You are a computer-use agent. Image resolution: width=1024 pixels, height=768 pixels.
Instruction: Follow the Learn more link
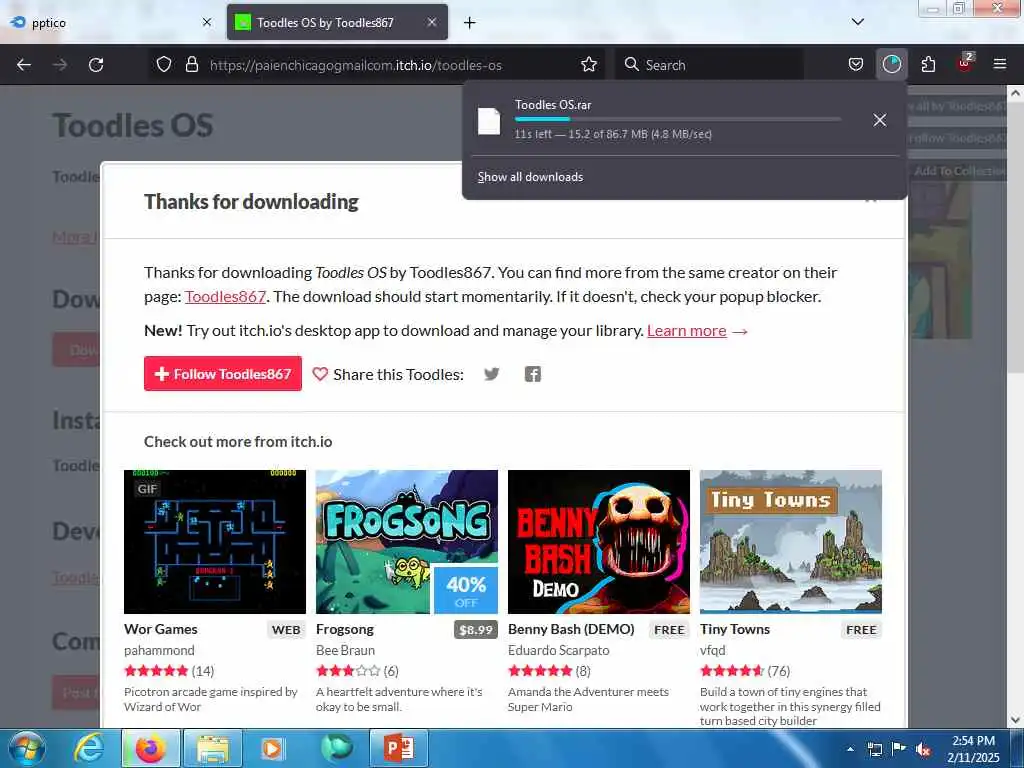(687, 330)
